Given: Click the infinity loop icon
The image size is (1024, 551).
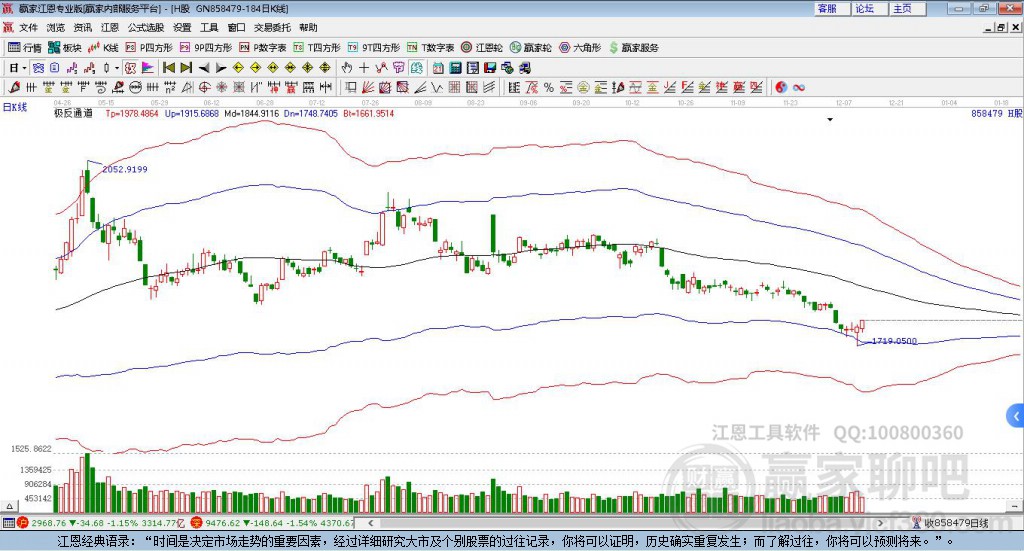Looking at the screenshot, I should pos(798,87).
